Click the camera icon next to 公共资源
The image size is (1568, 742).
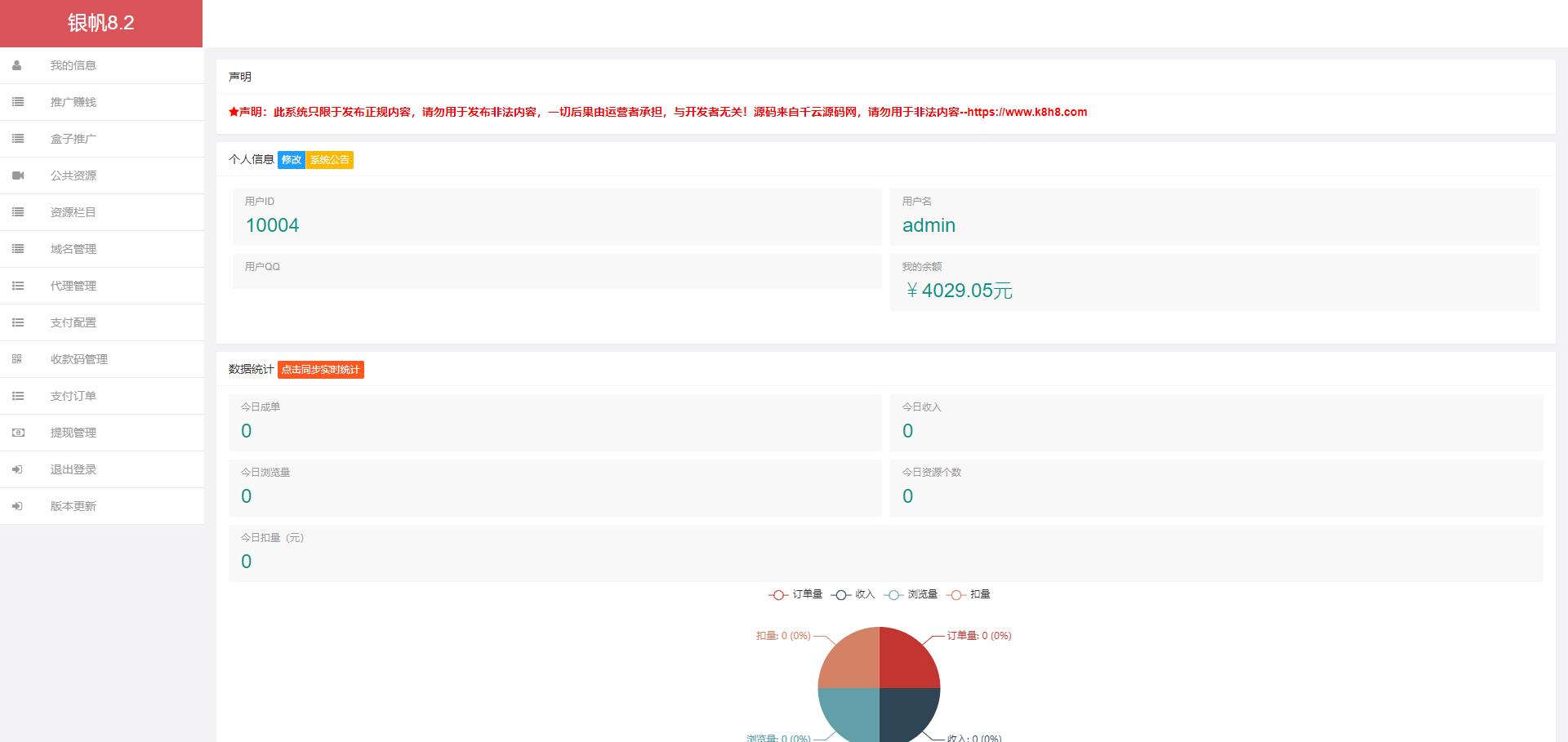tap(18, 176)
